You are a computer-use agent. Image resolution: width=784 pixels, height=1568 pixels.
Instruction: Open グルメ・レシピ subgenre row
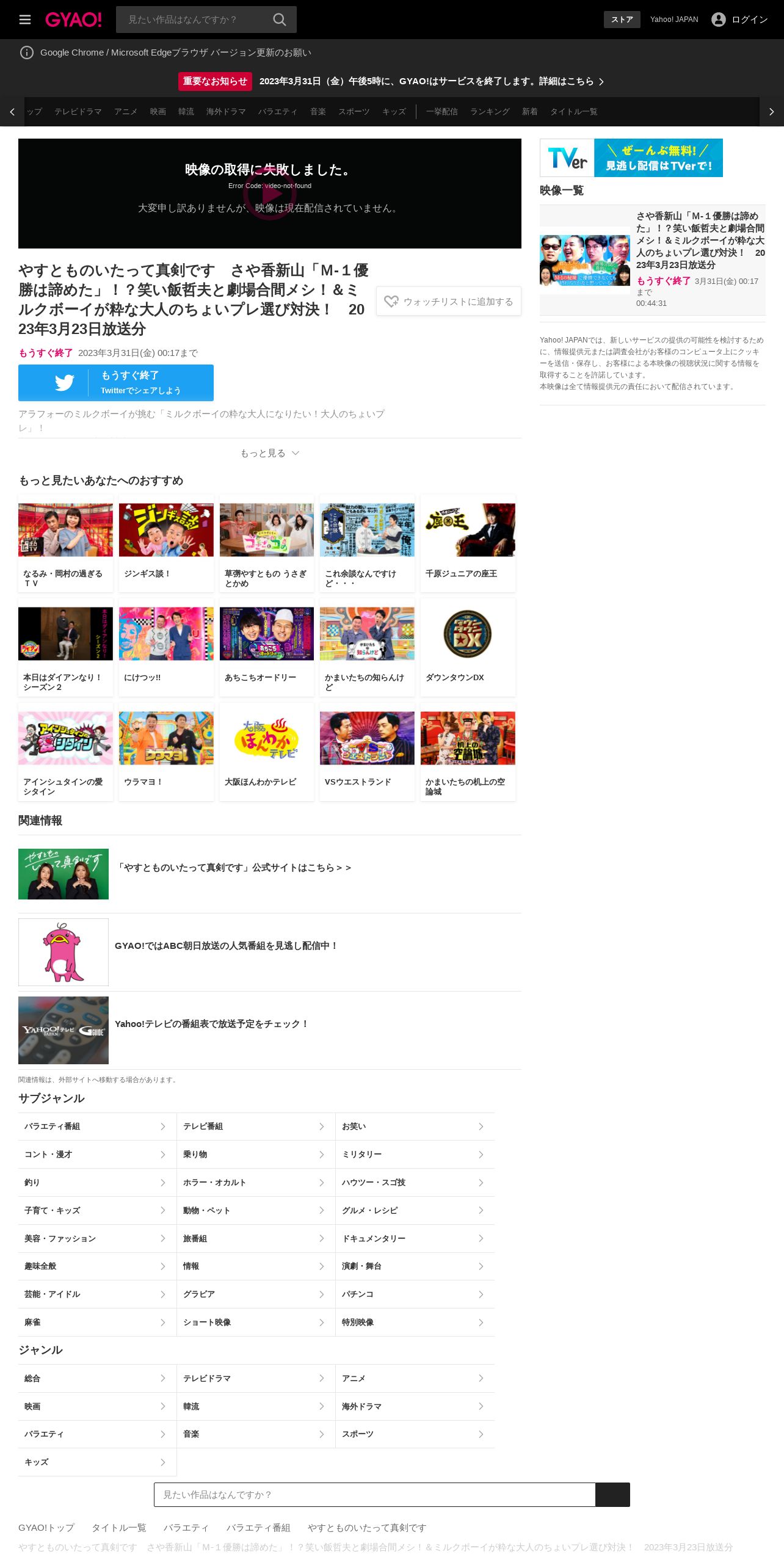coord(415,1210)
